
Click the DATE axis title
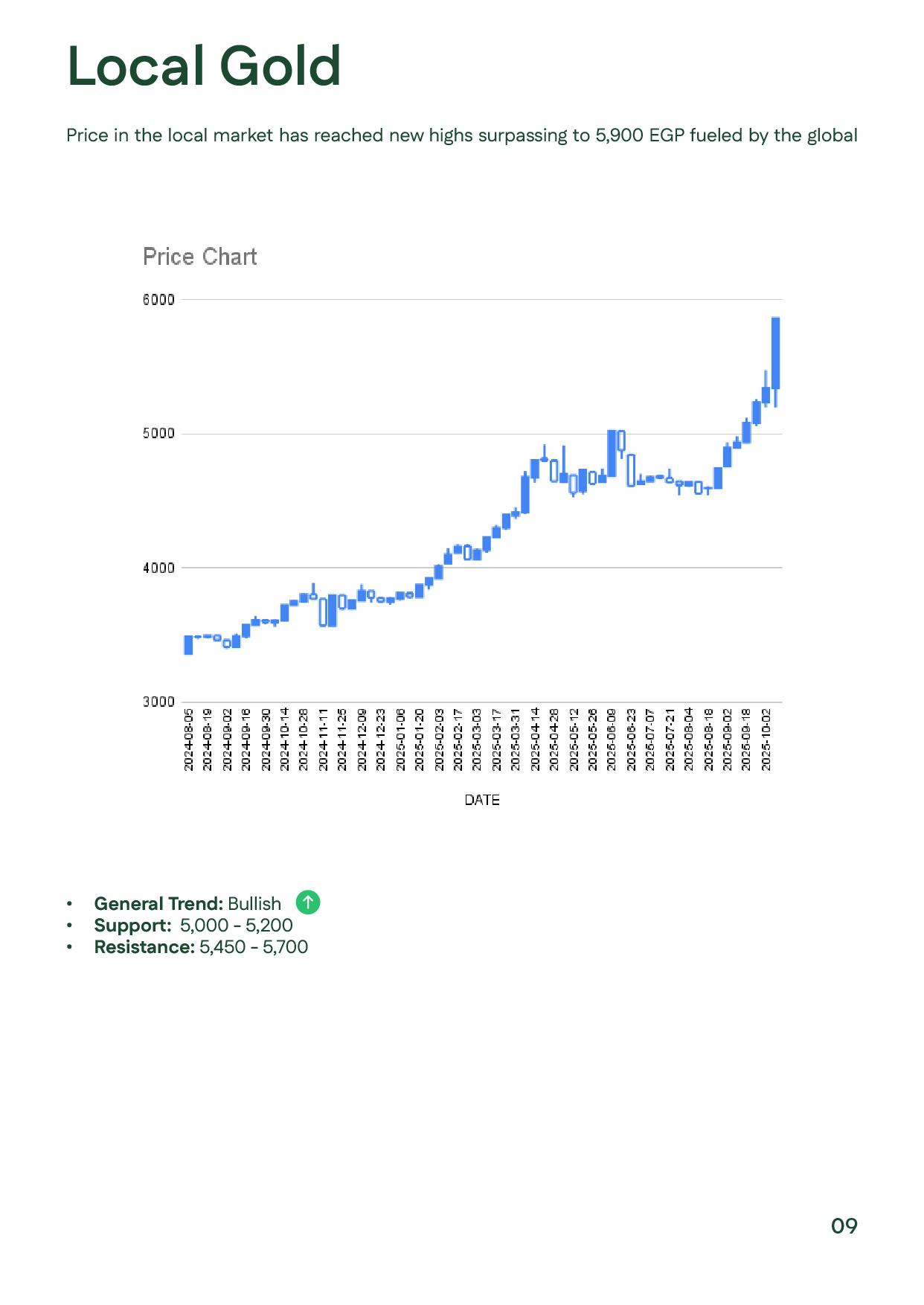[x=481, y=800]
